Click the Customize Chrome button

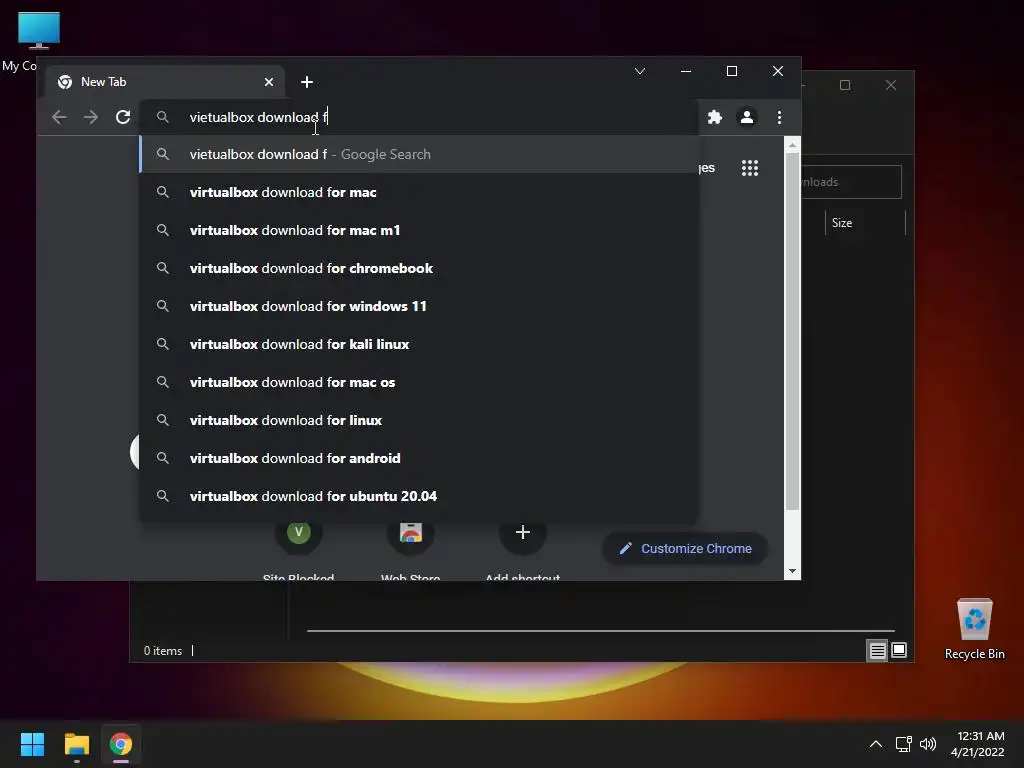point(684,549)
